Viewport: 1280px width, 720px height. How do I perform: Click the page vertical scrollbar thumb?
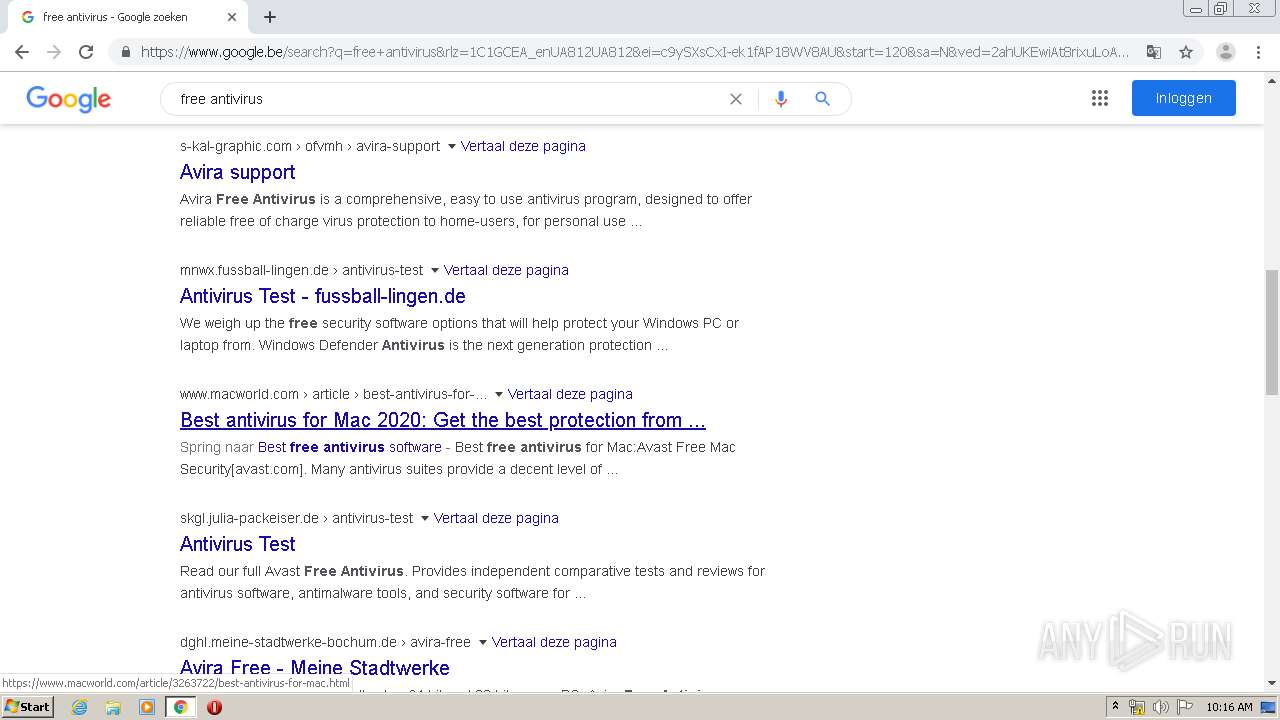click(1271, 332)
